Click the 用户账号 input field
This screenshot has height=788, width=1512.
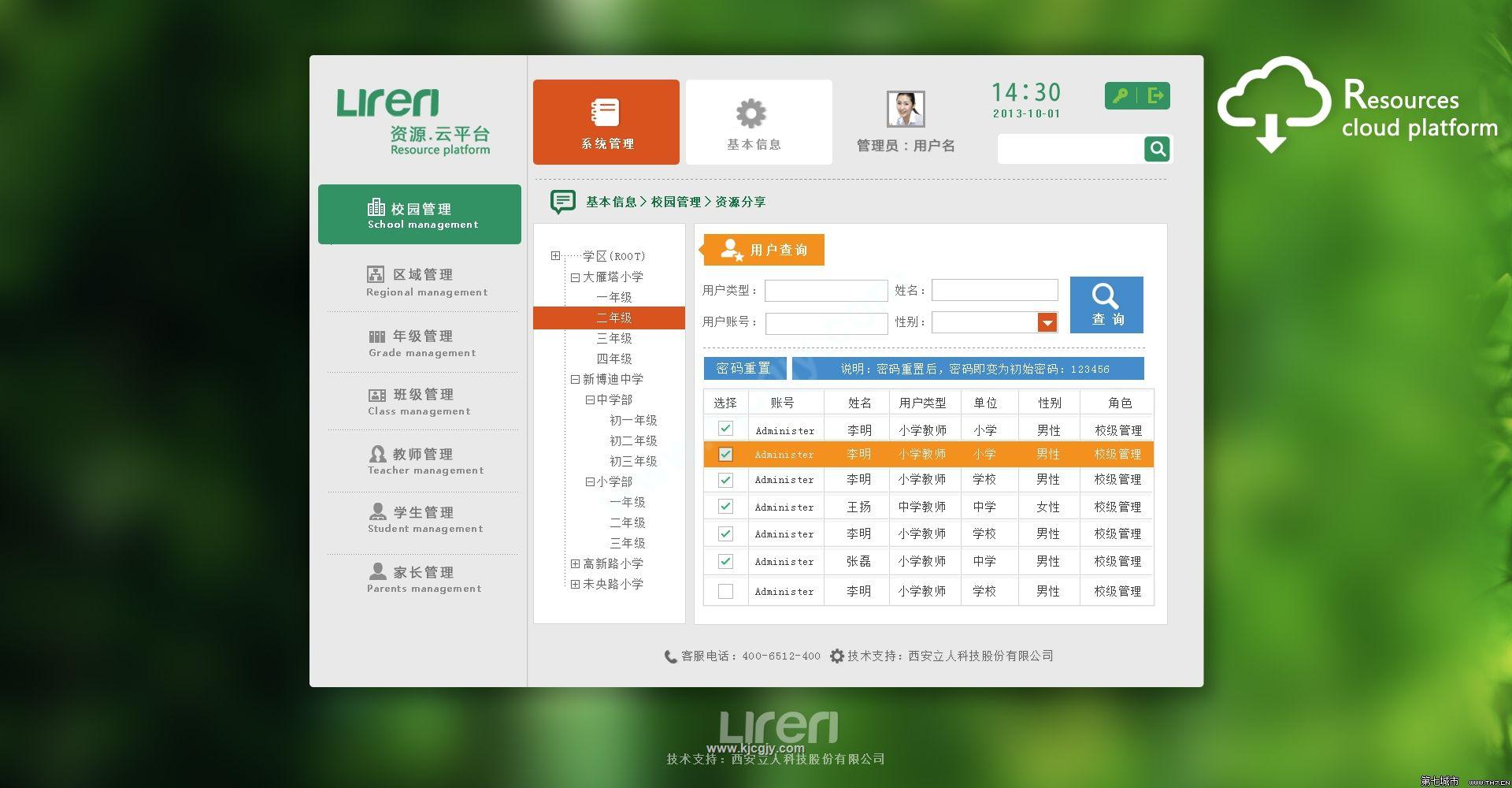click(x=826, y=323)
